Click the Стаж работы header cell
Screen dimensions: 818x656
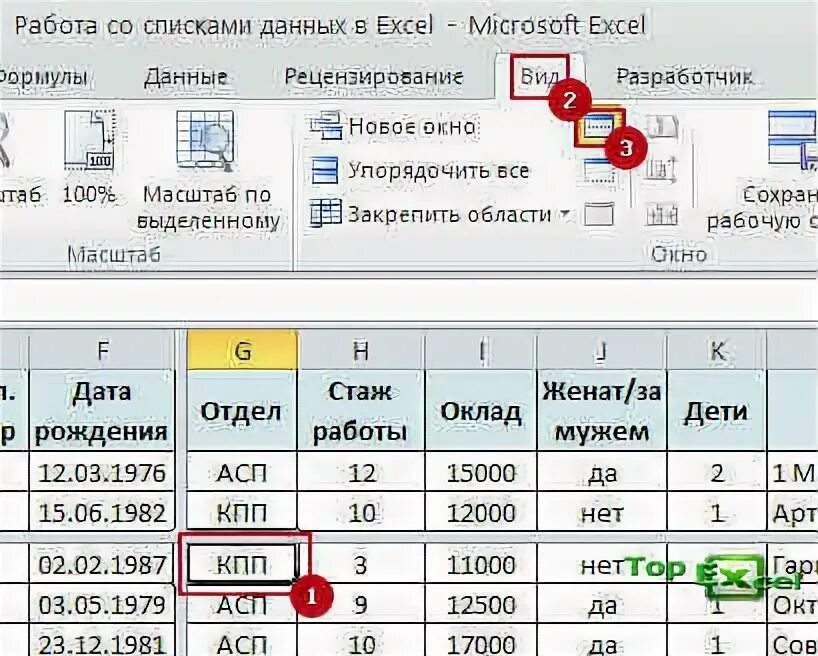(x=361, y=411)
